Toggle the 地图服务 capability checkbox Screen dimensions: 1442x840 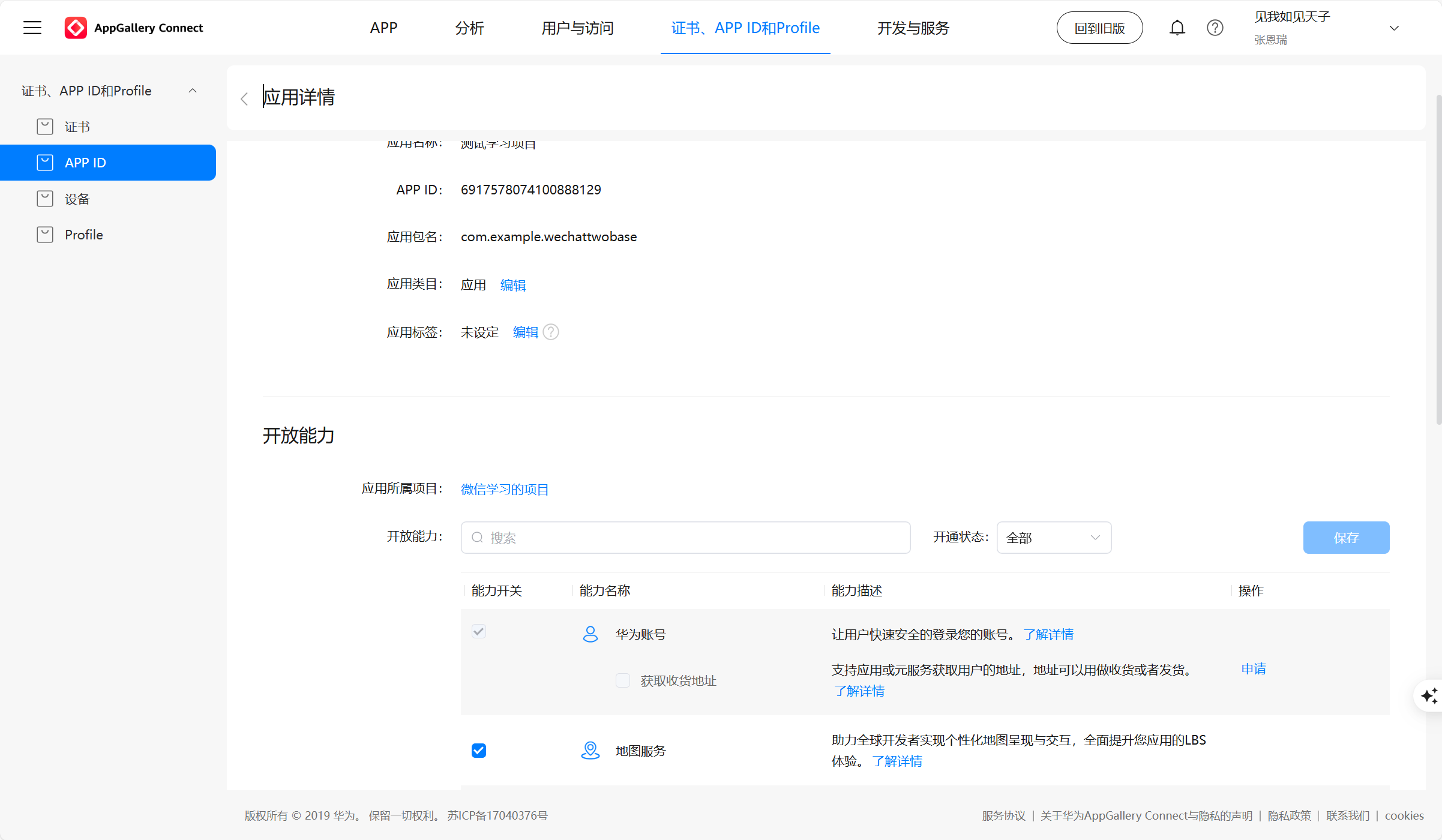pos(479,751)
